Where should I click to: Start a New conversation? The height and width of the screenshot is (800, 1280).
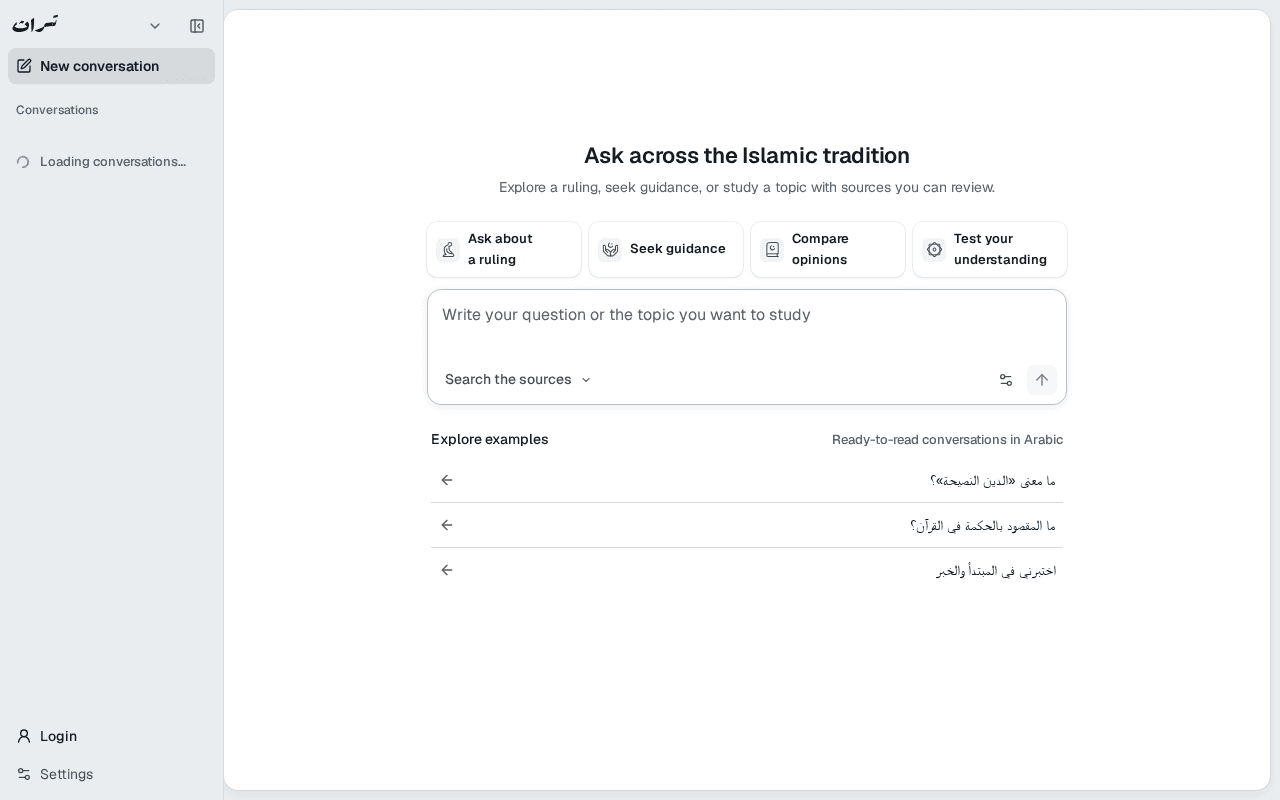pyautogui.click(x=111, y=66)
